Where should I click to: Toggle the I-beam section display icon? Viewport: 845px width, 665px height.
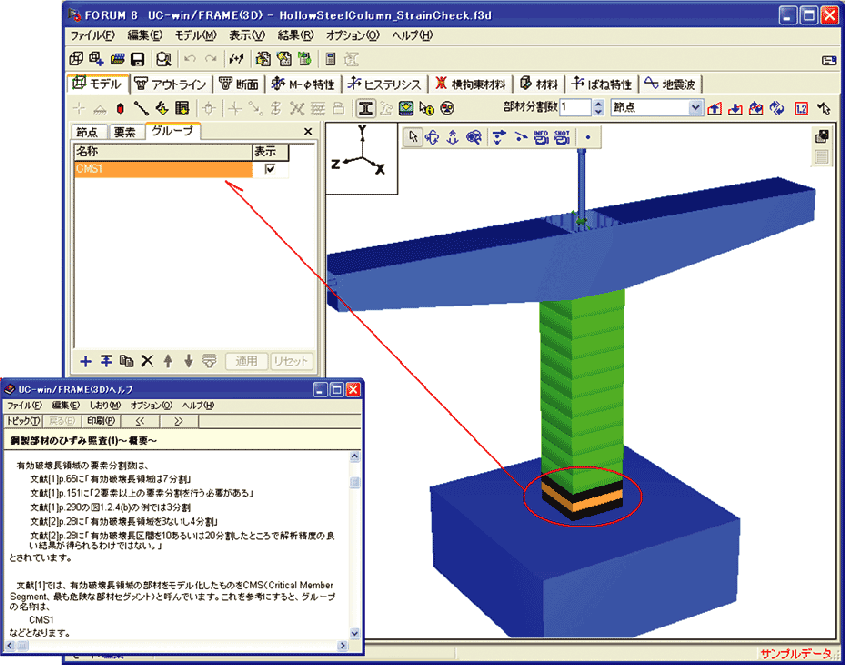point(366,109)
